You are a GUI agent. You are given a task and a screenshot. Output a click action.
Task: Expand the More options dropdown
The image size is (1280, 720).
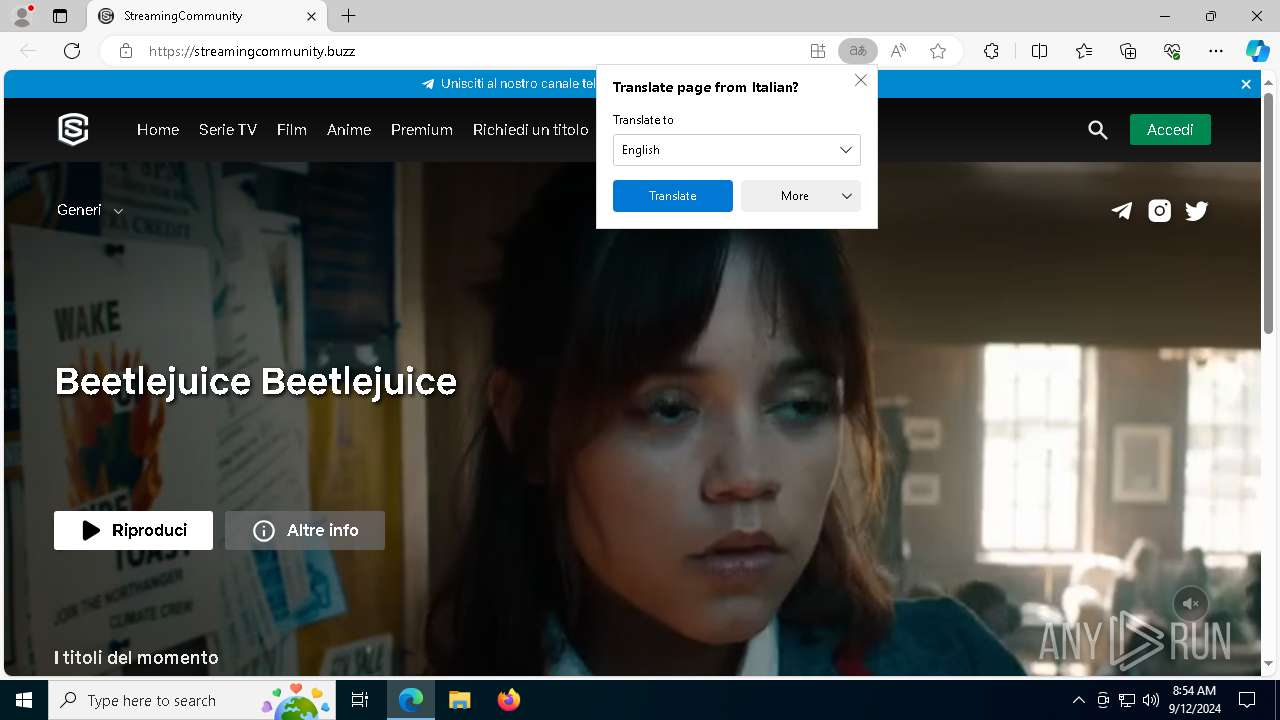801,196
